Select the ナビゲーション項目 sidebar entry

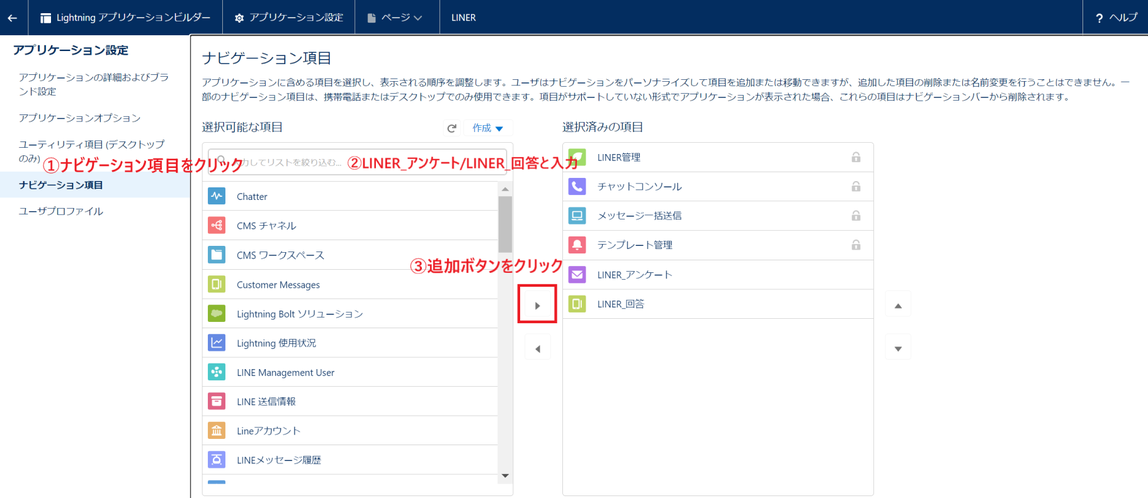94,185
